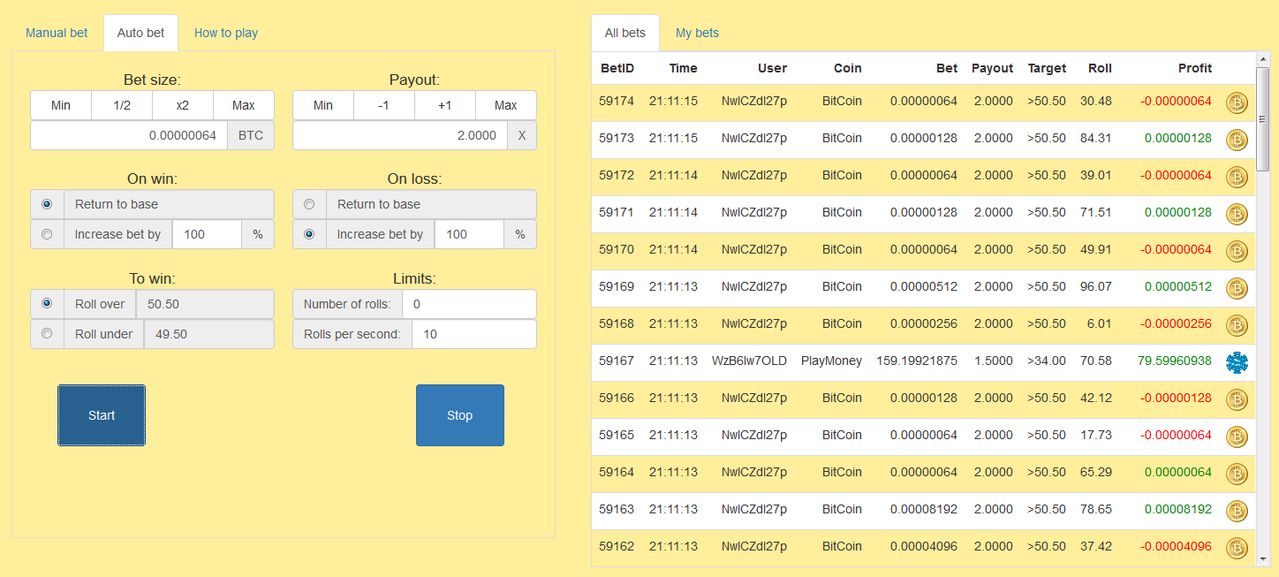Click the Bitcoin coin icon for bet 59170

coord(1237,251)
